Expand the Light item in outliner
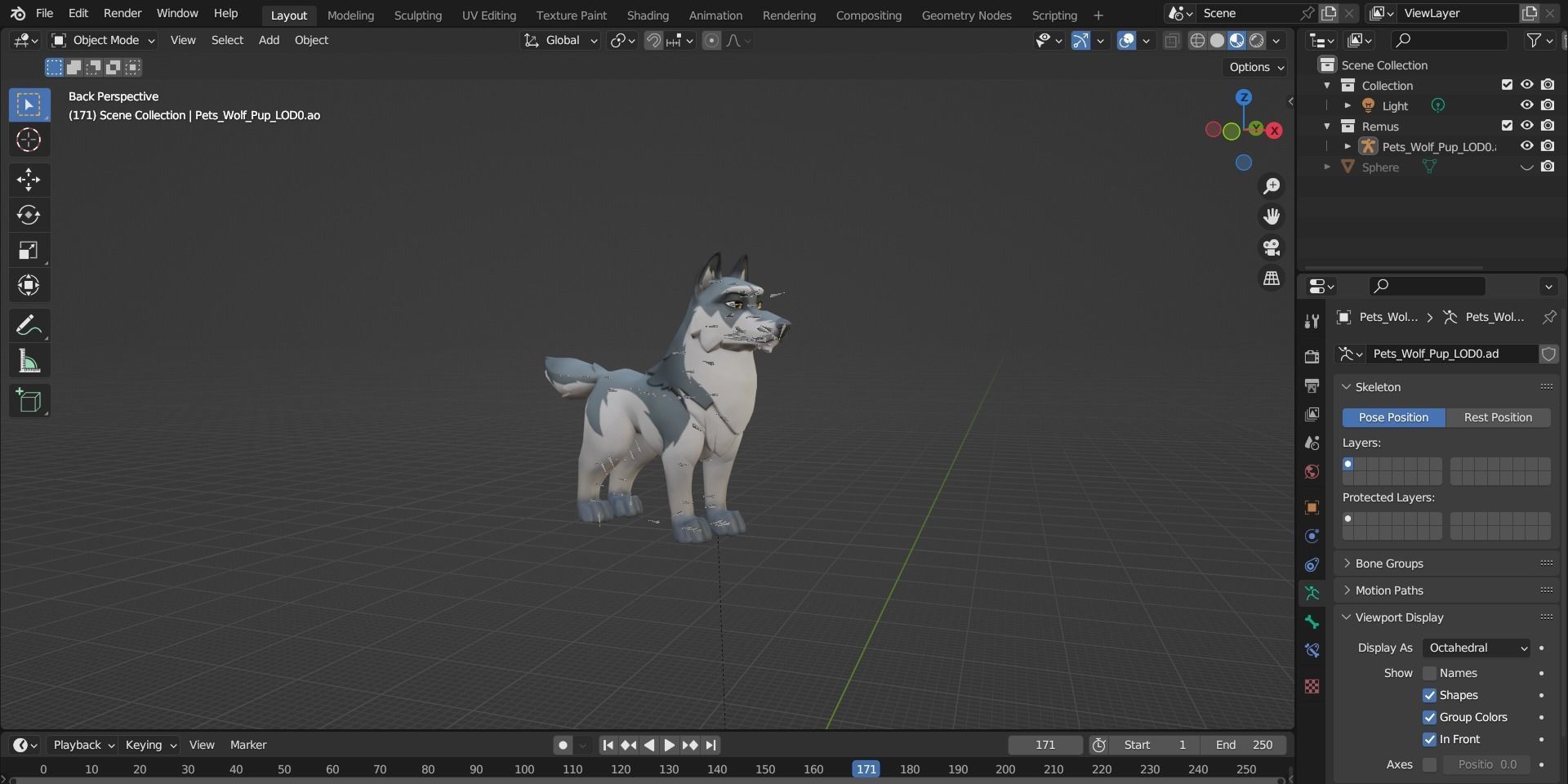 (1347, 105)
